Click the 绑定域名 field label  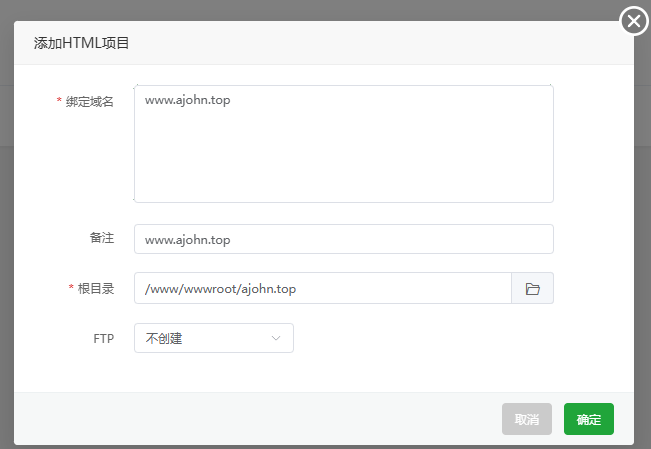coord(89,101)
